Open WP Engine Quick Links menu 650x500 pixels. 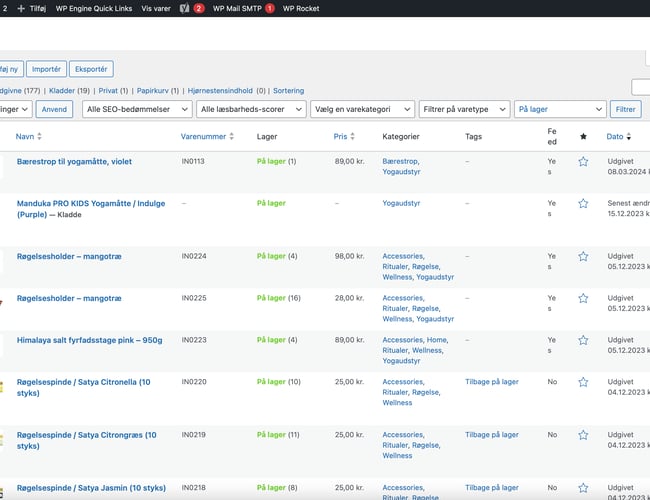click(x=94, y=8)
